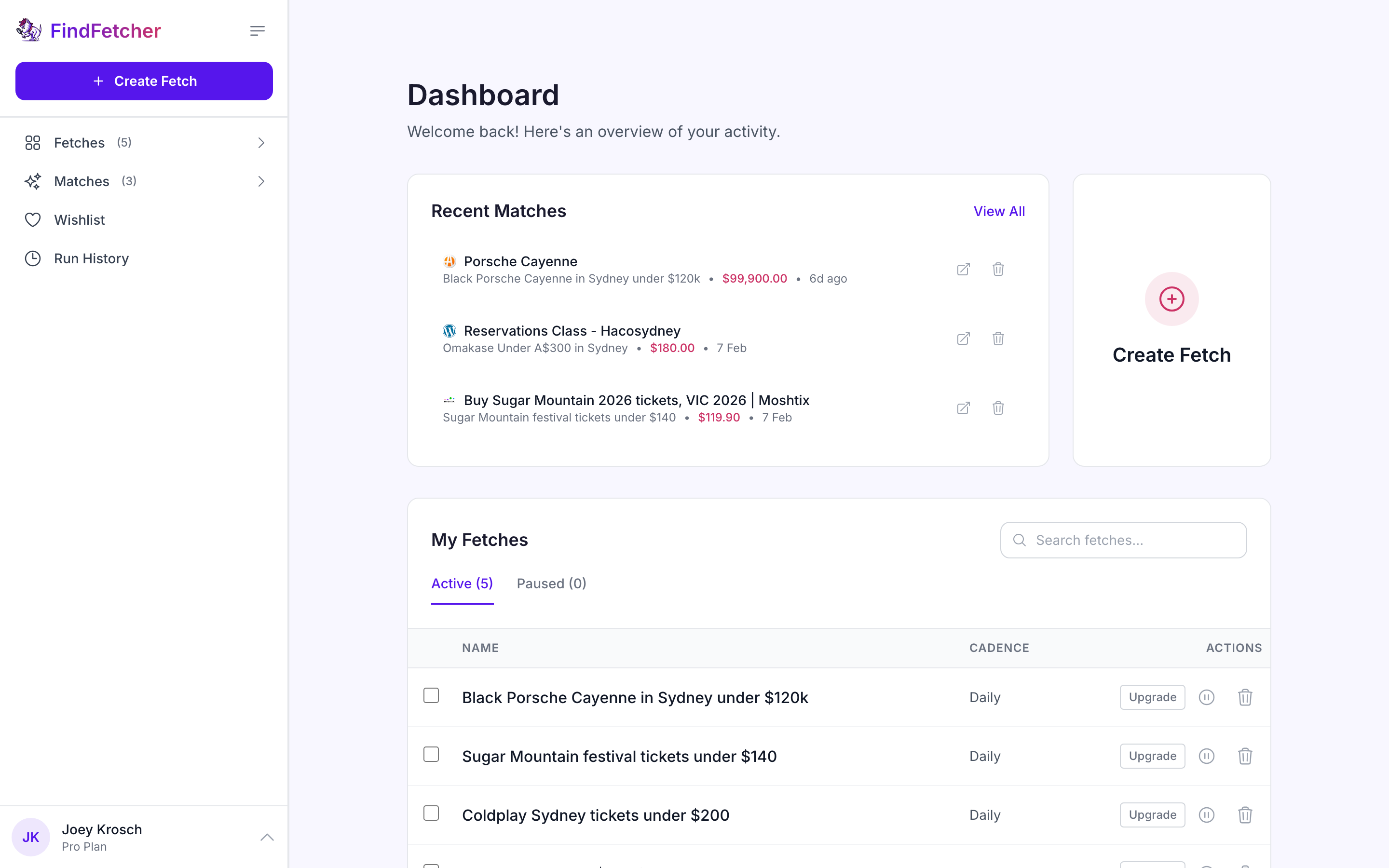
Task: Collapse sidebar with hamburger menu icon
Action: [257, 31]
